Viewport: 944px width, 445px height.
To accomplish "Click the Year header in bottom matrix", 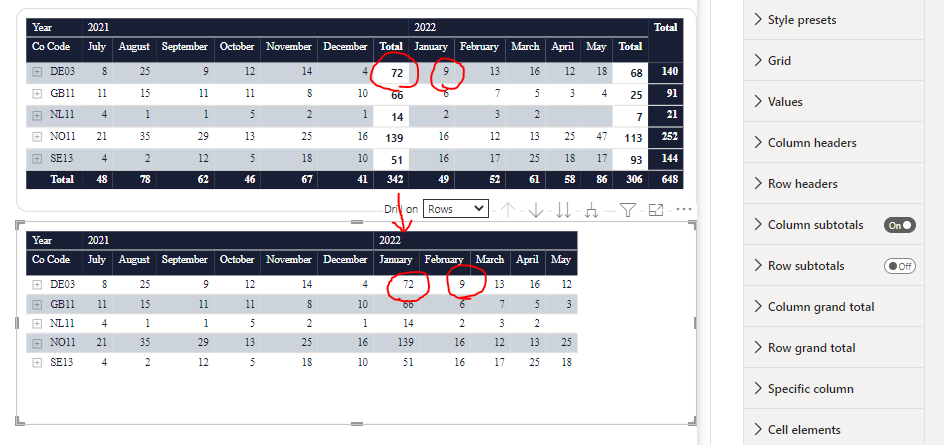I will coord(42,240).
